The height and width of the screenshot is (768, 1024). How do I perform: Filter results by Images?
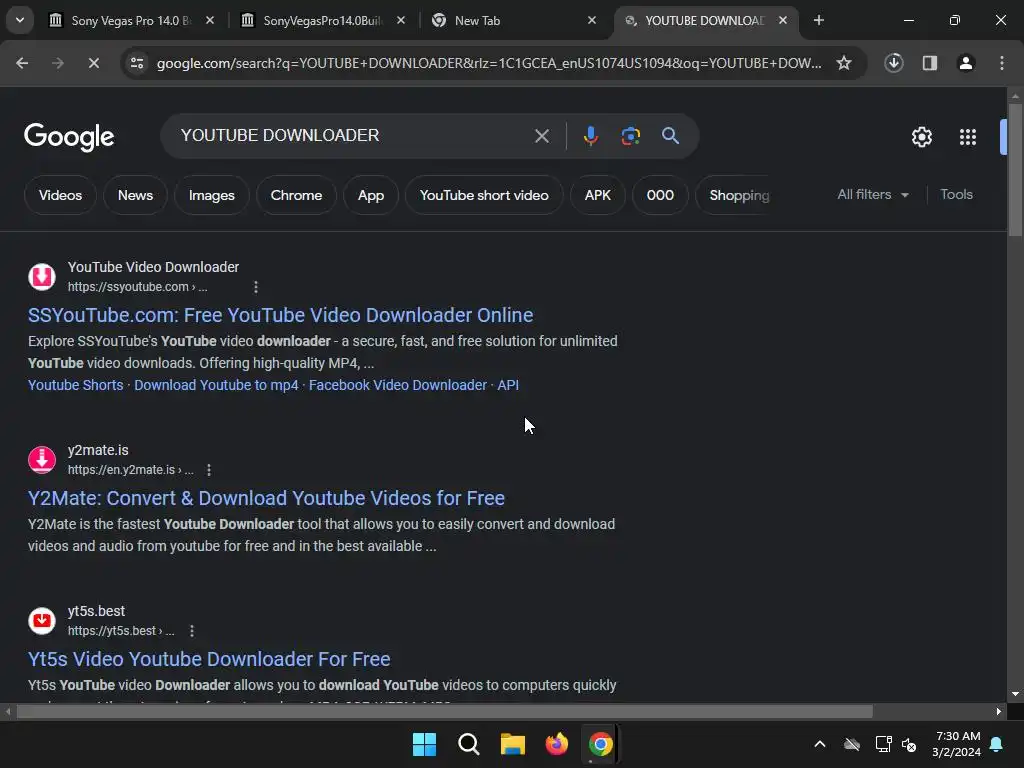tap(212, 195)
